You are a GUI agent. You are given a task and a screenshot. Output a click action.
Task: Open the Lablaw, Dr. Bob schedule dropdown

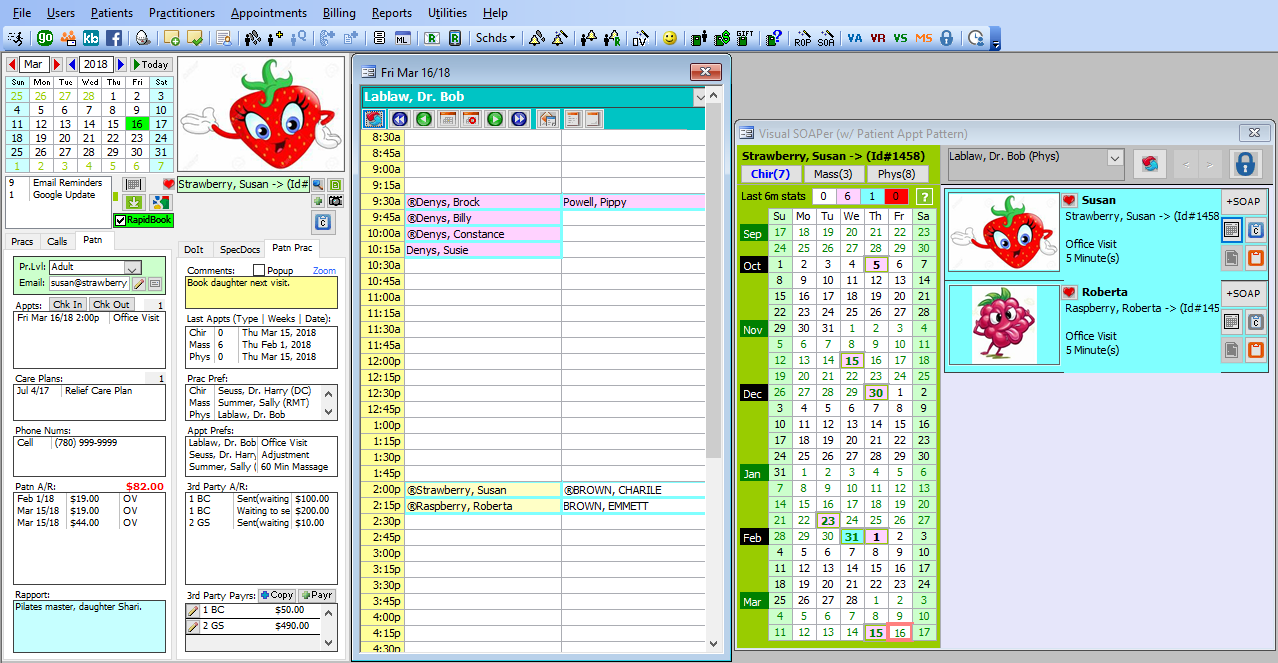(x=700, y=97)
